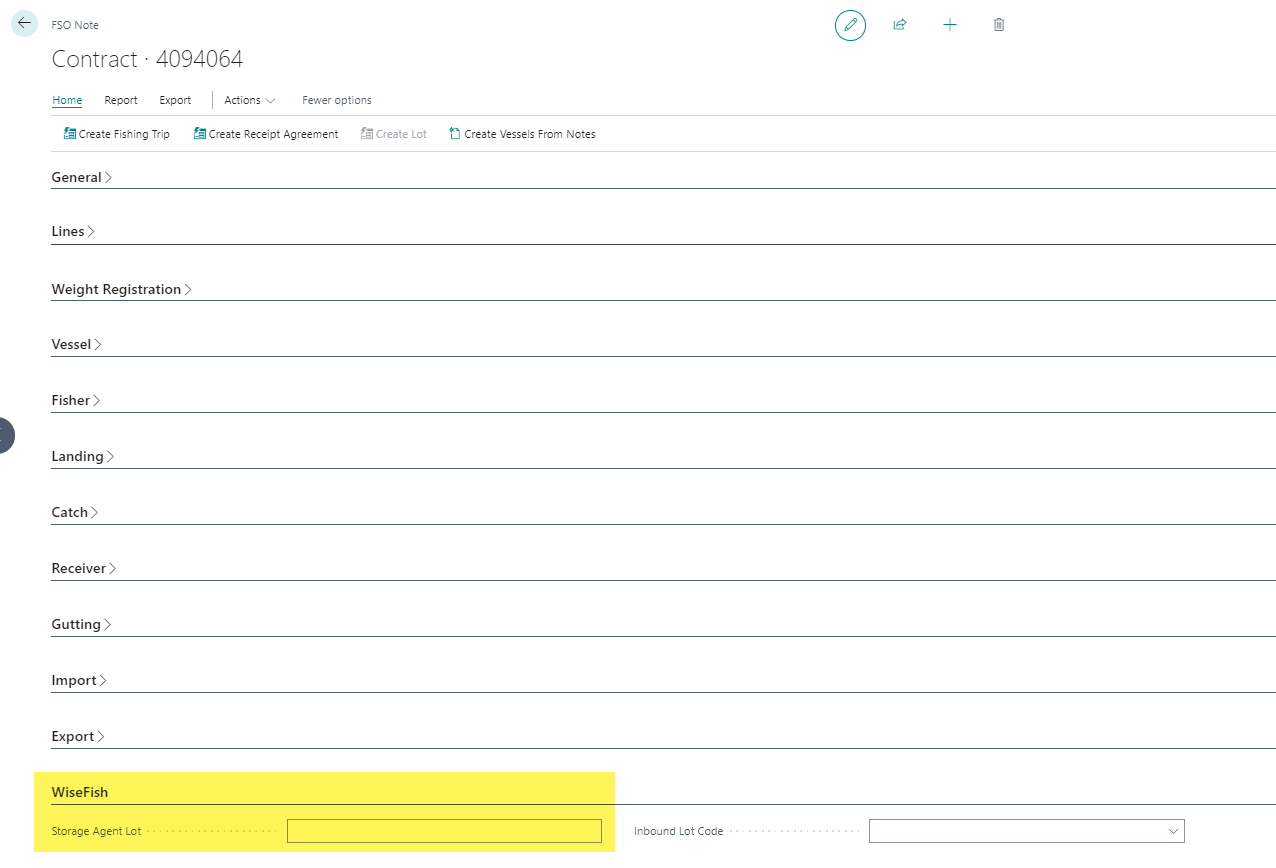Viewport: 1276px width, 868px height.
Task: Run Create Vessels From Notes
Action: pyautogui.click(x=522, y=134)
